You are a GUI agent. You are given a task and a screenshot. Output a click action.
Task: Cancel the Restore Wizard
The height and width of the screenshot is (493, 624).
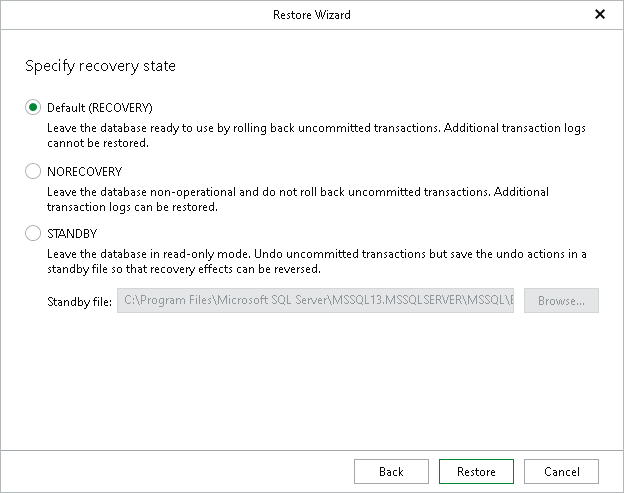pos(561,472)
